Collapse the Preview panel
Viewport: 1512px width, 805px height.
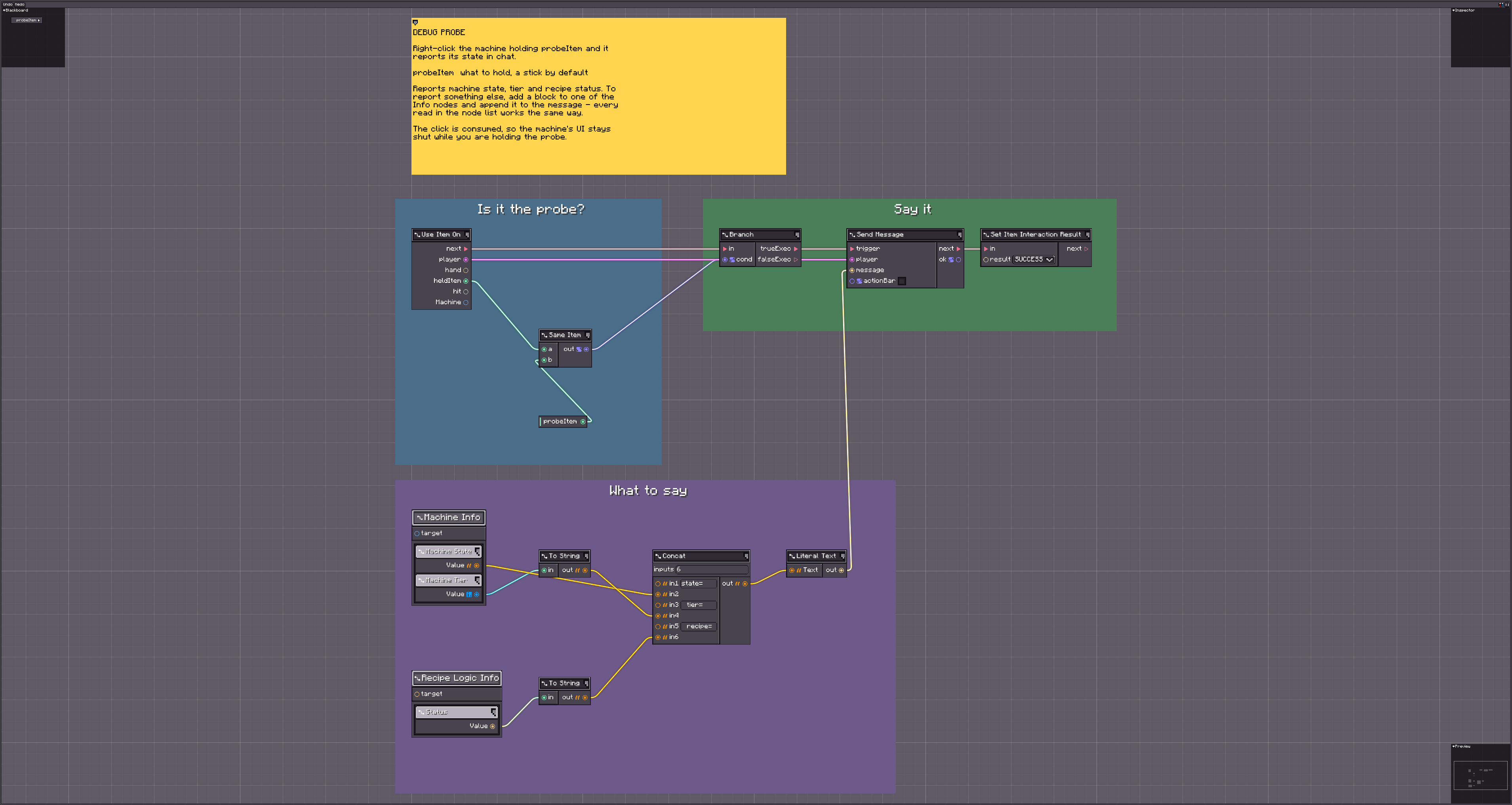(x=1453, y=746)
